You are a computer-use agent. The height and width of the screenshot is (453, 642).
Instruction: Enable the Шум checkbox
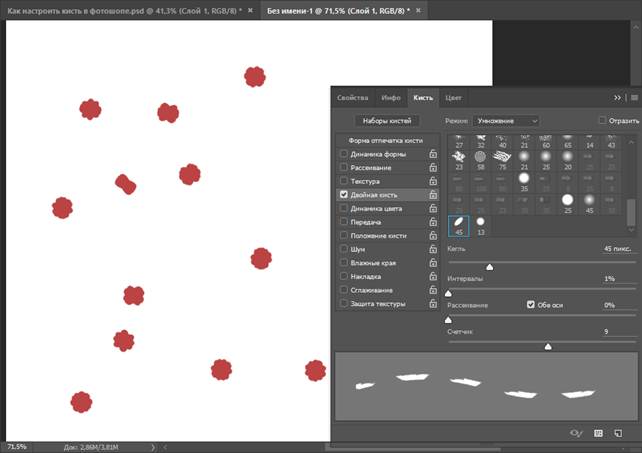[x=344, y=249]
